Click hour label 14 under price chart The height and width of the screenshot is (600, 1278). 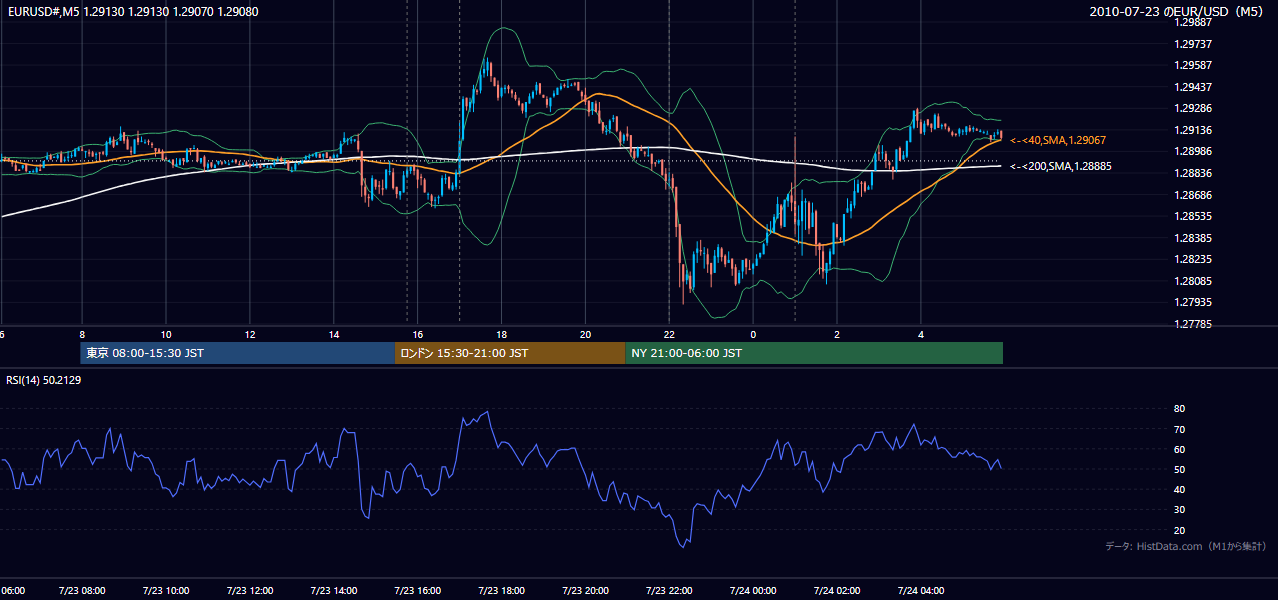click(x=334, y=334)
